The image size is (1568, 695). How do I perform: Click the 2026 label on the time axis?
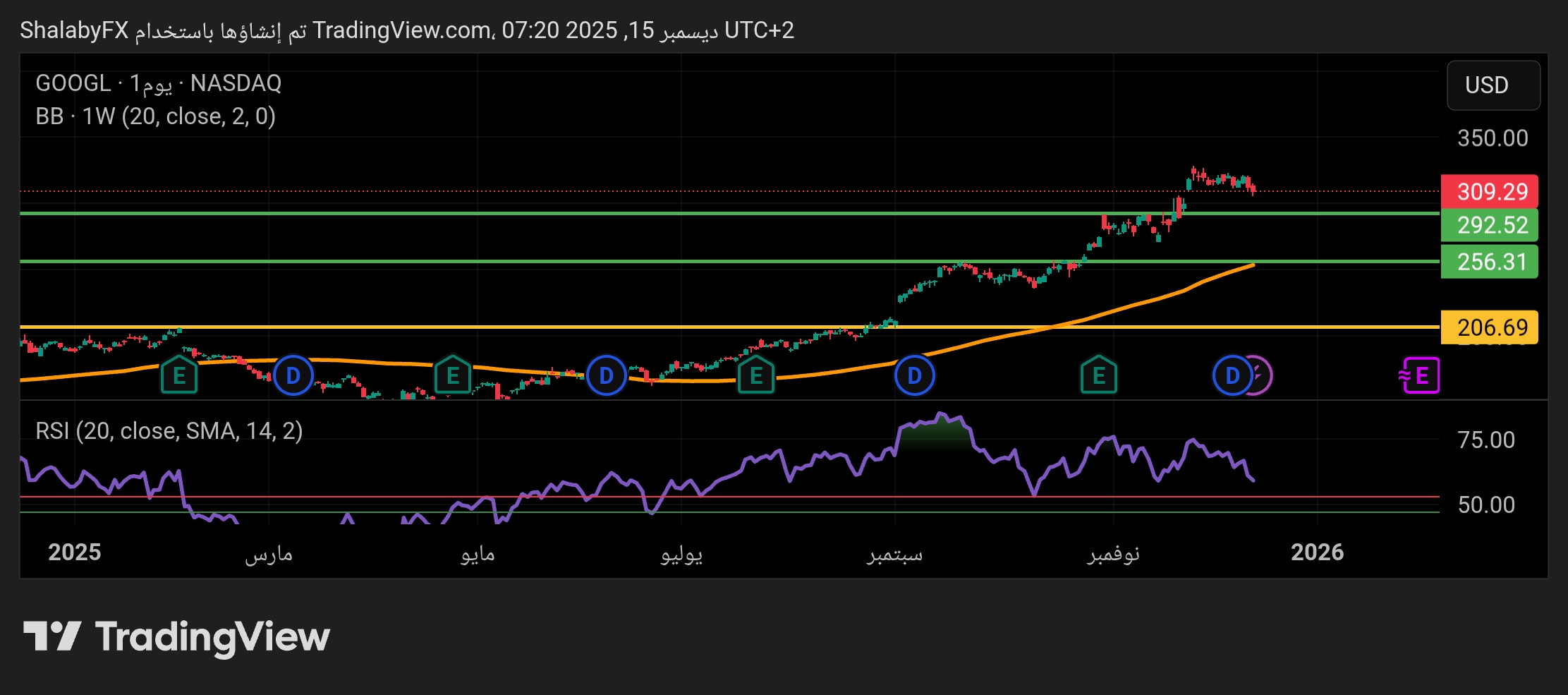point(1317,552)
